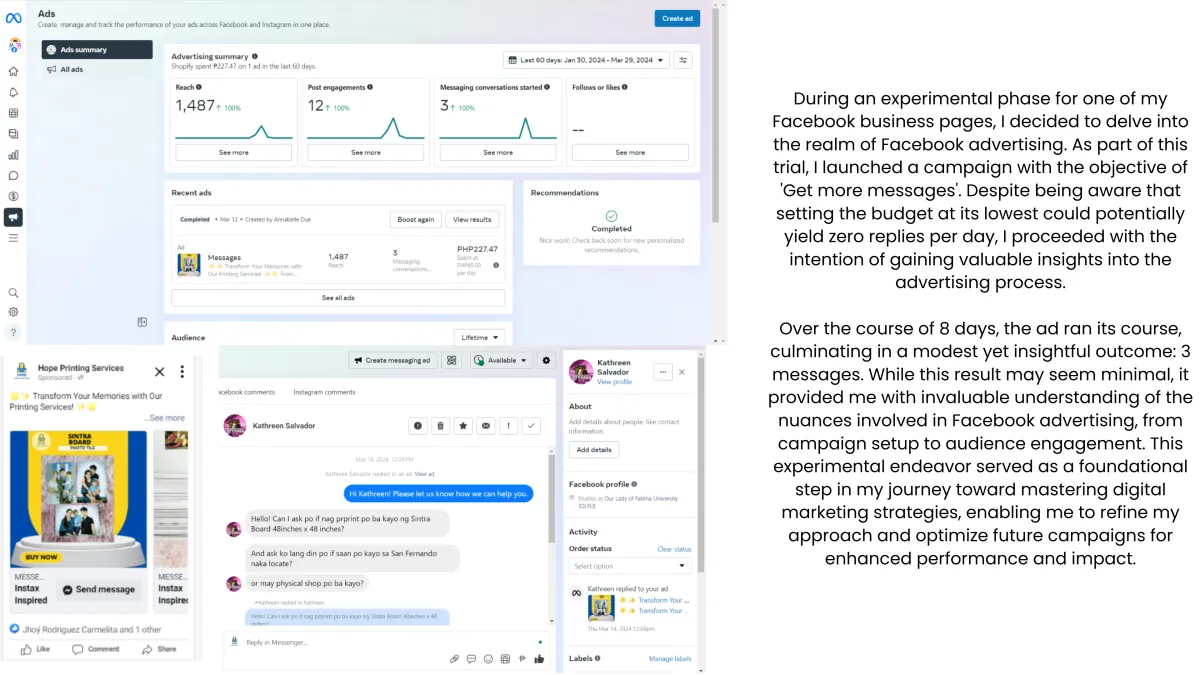
Task: Open Kathreen's View profile link
Action: pos(614,382)
